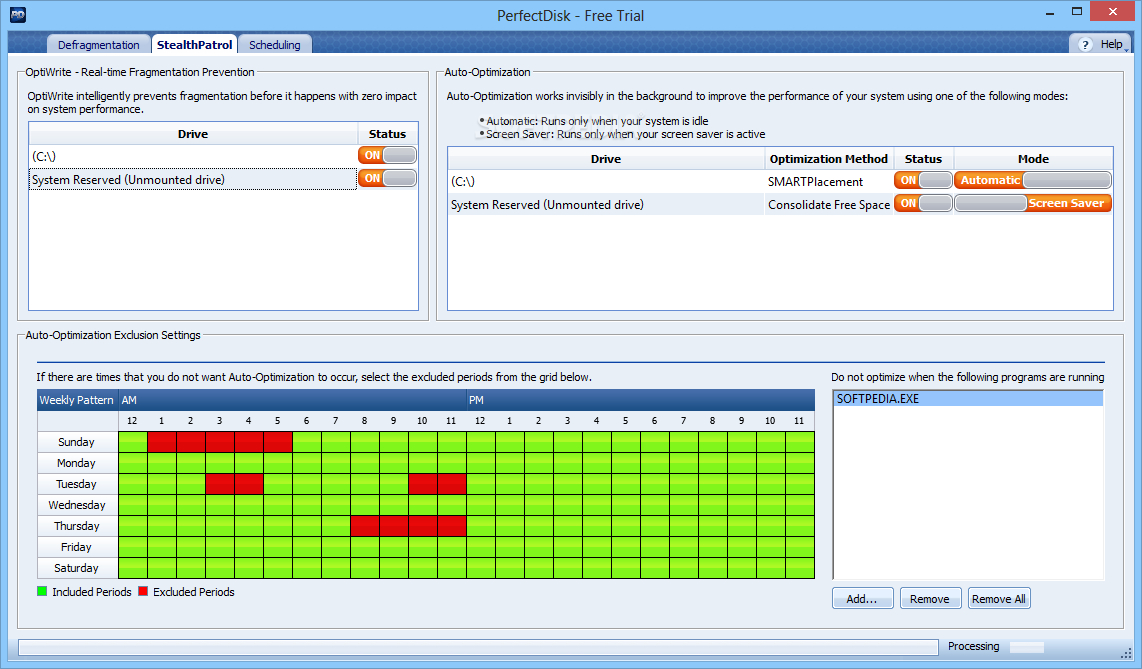The height and width of the screenshot is (669, 1142).
Task: Toggle Tuesday 3 AM excluded cell
Action: [x=220, y=484]
